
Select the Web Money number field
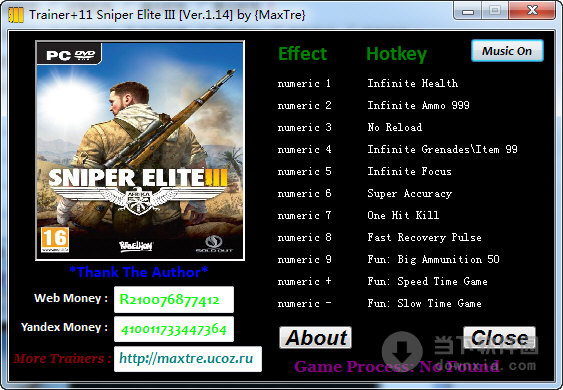174,300
